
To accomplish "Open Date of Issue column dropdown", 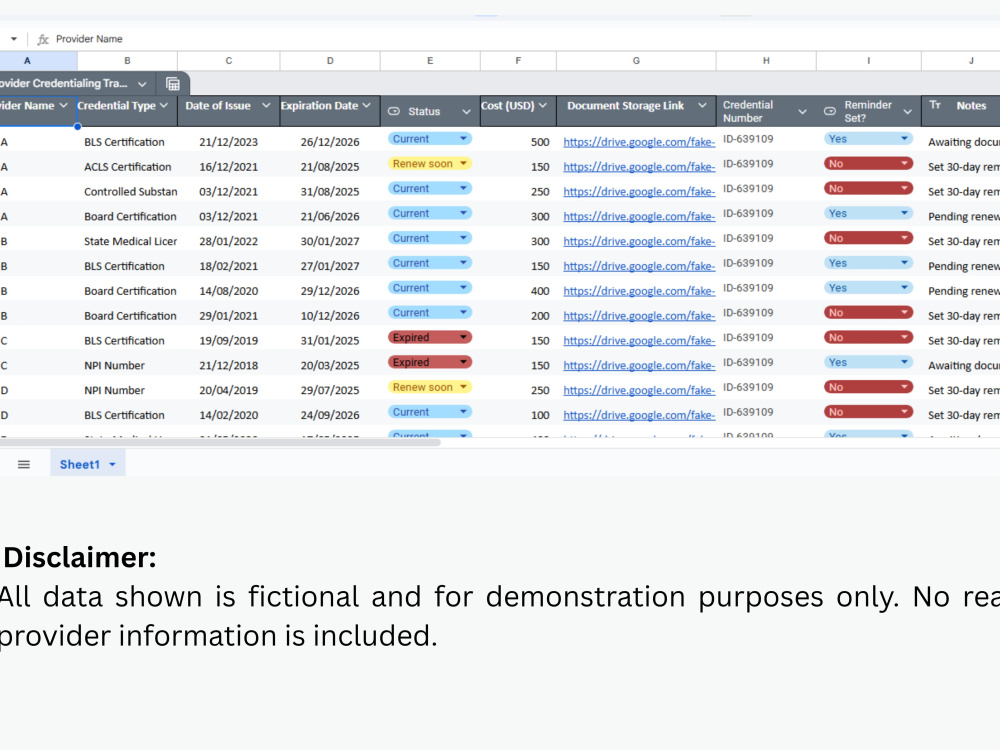I will (x=266, y=105).
